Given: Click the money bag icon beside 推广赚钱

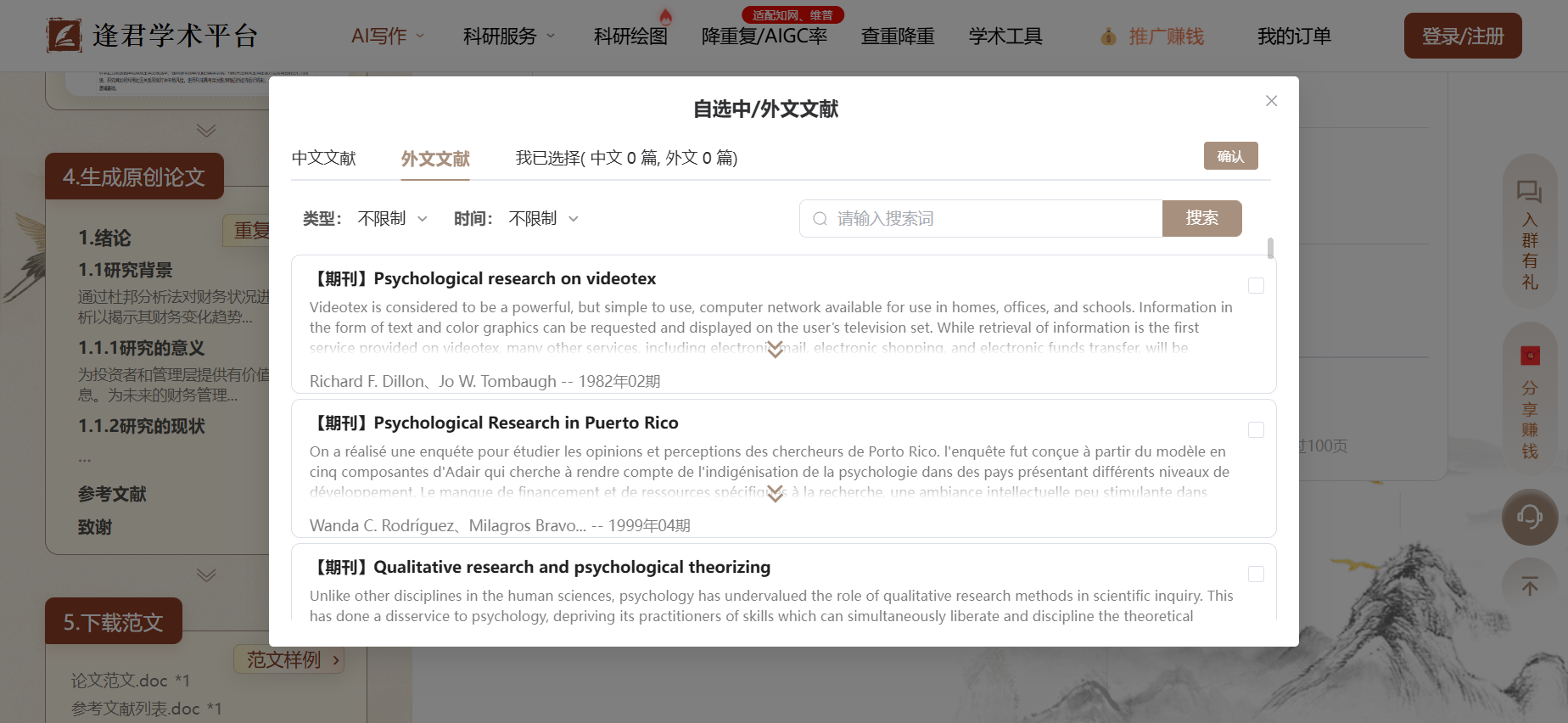Looking at the screenshot, I should coord(1108,36).
